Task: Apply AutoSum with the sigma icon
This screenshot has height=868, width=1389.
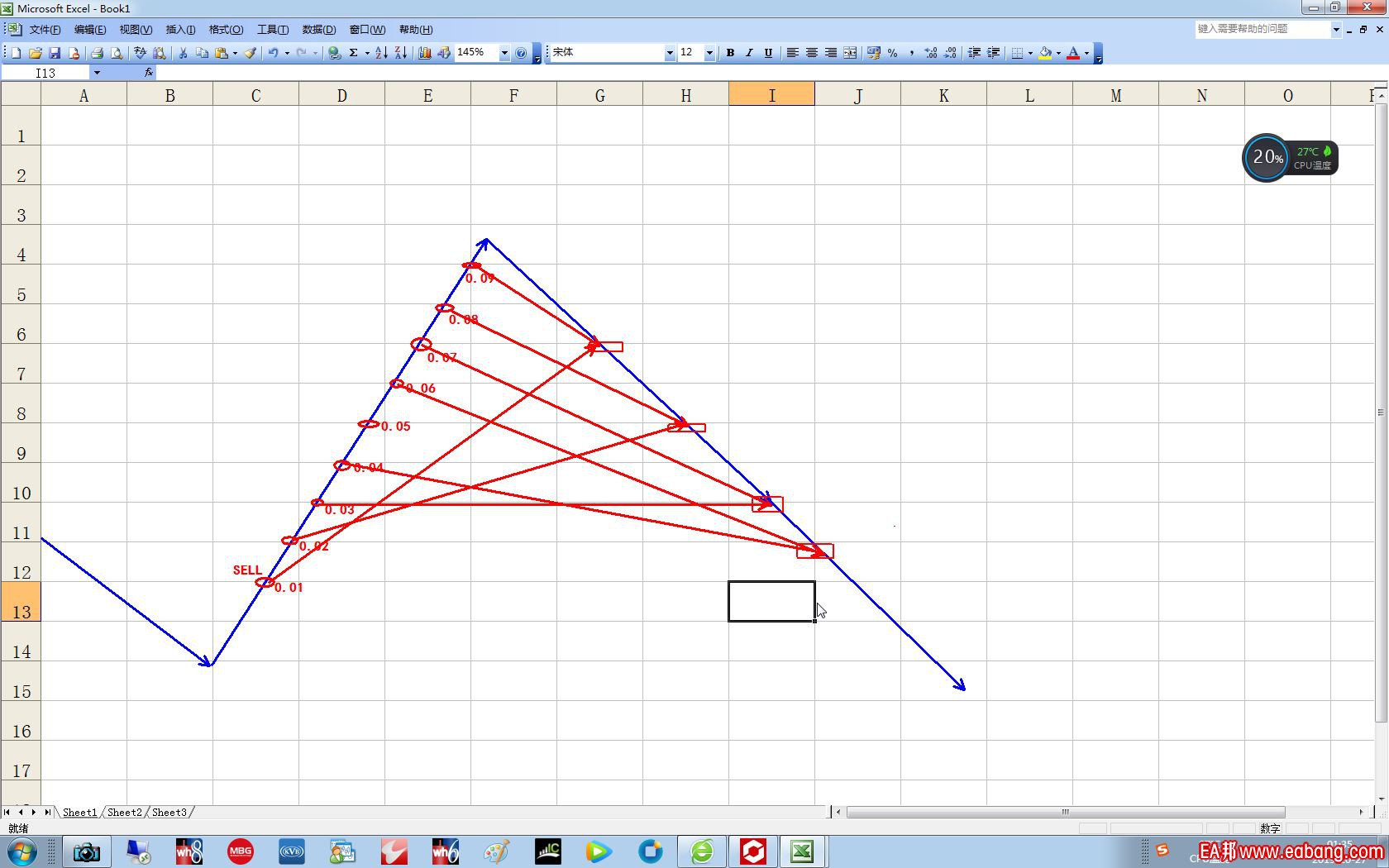Action: 353,53
